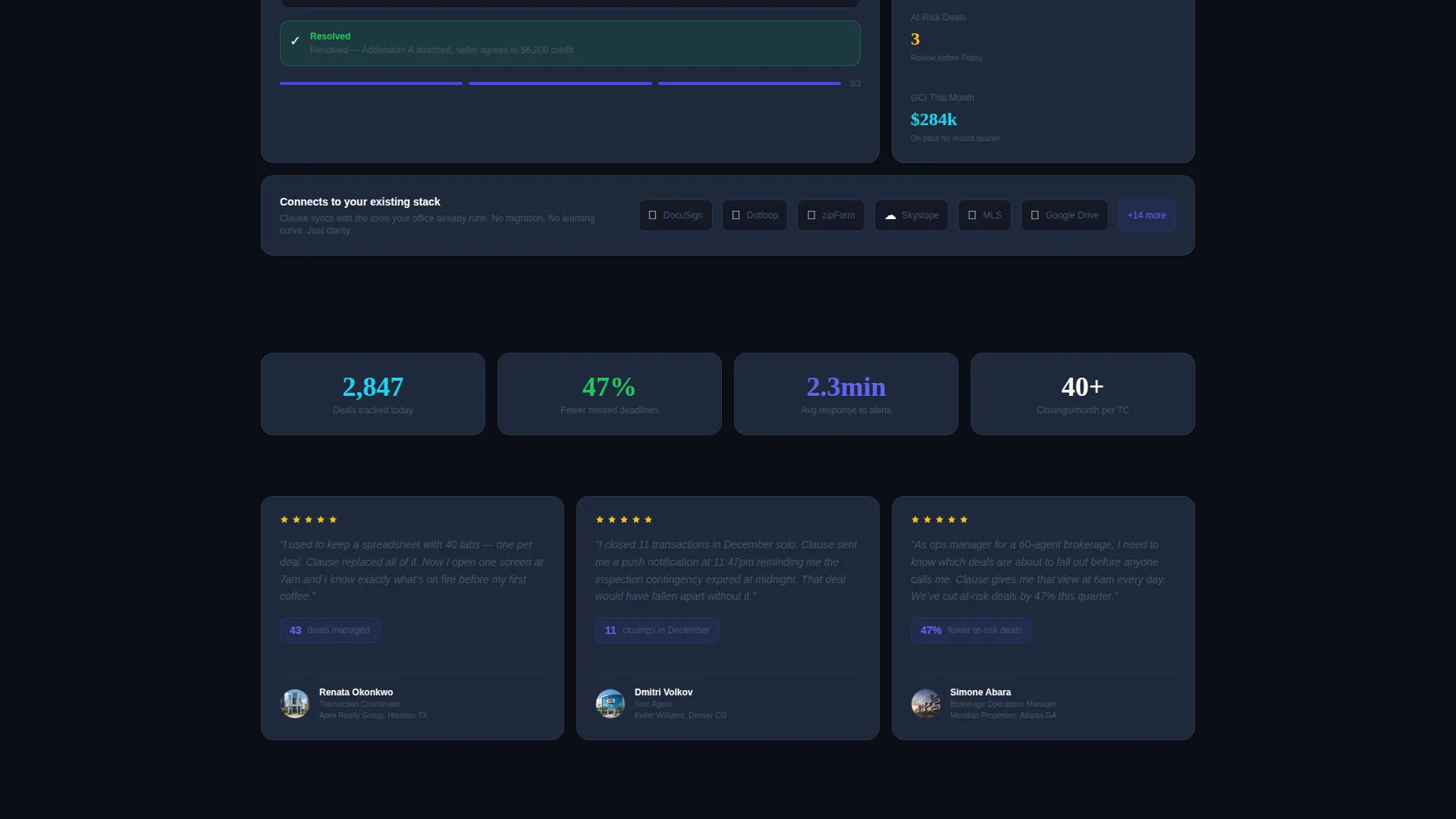Viewport: 1456px width, 819px height.
Task: Click the Dotloop chip icon
Action: (x=736, y=215)
